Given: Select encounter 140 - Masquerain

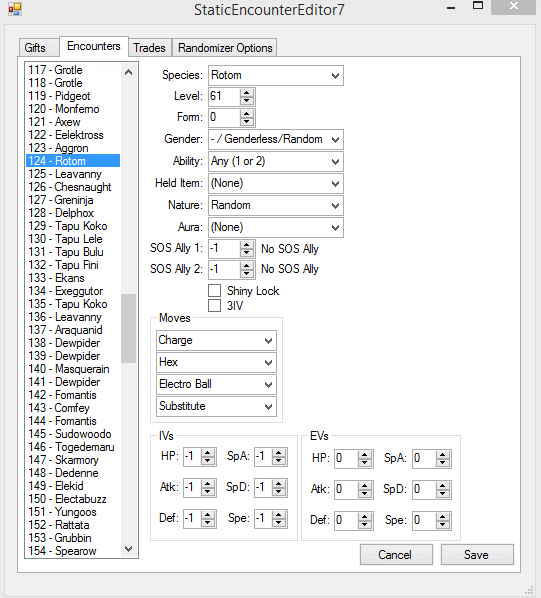Looking at the screenshot, I should [x=73, y=368].
